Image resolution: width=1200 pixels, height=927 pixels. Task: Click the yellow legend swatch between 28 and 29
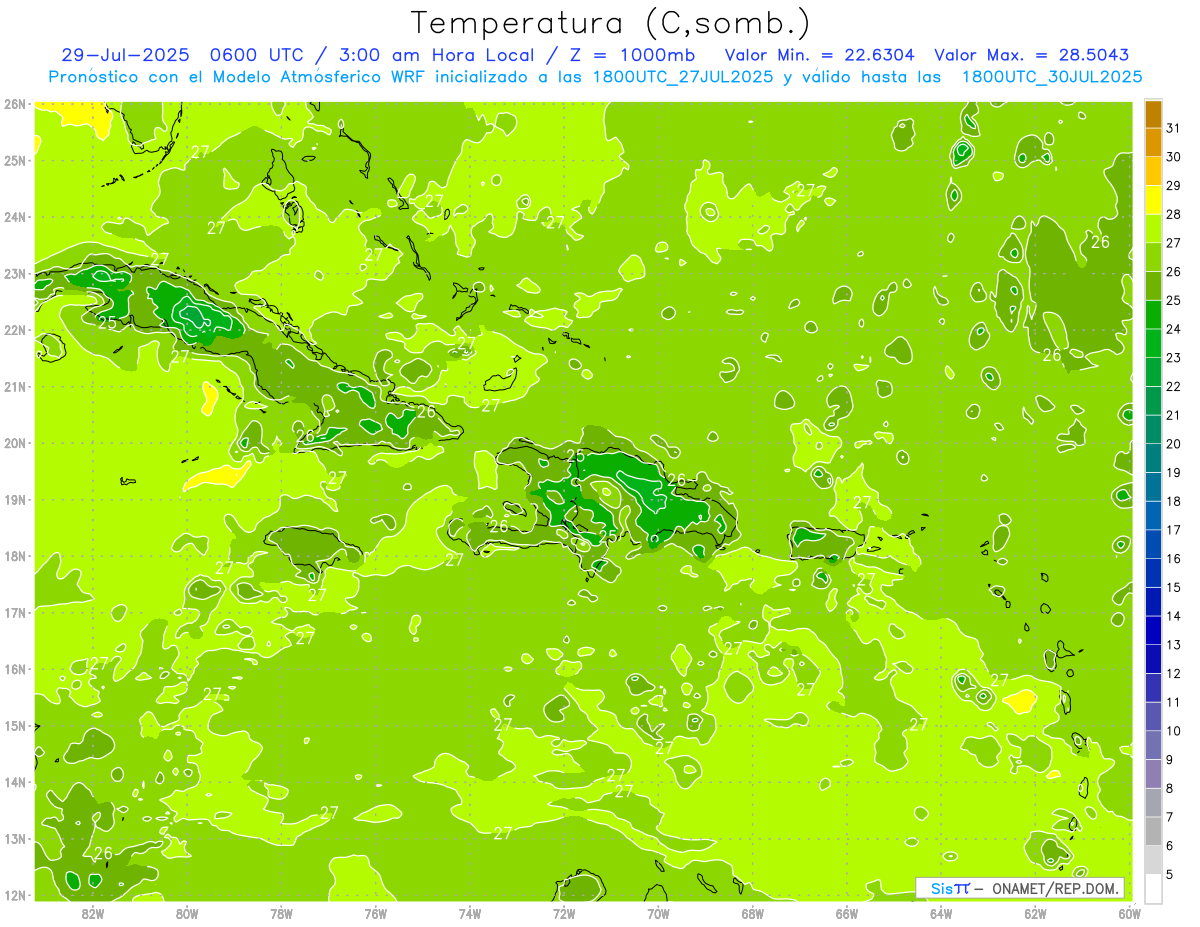(x=1153, y=200)
